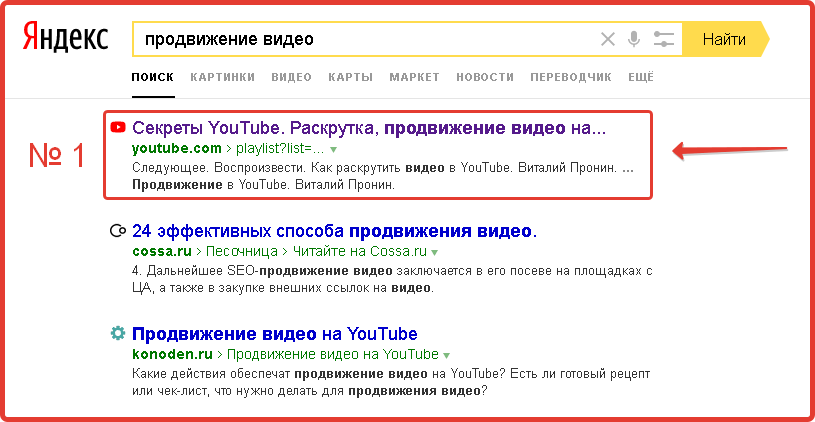
Task: Click the youtube.com domain link
Action: click(177, 149)
